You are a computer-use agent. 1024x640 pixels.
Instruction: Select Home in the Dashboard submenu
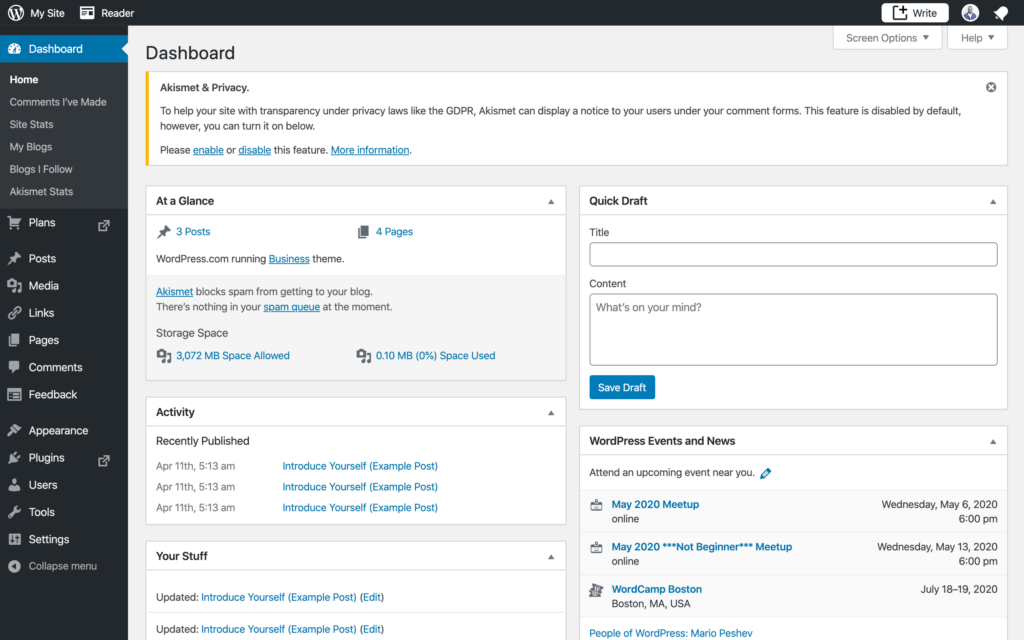pyautogui.click(x=24, y=80)
